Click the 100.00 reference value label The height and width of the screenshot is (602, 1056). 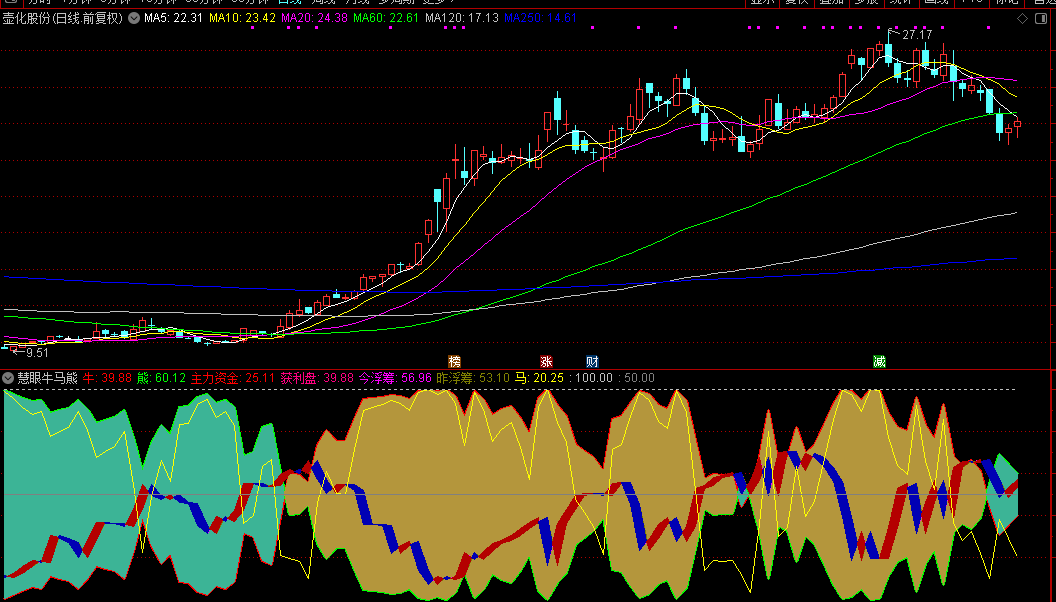pyautogui.click(x=593, y=378)
